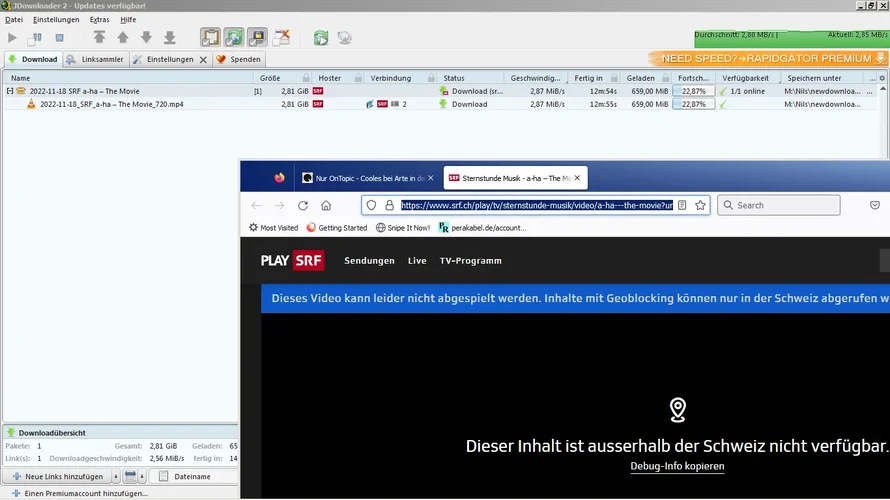
Task: Click the Dateiname search field
Action: (194, 477)
